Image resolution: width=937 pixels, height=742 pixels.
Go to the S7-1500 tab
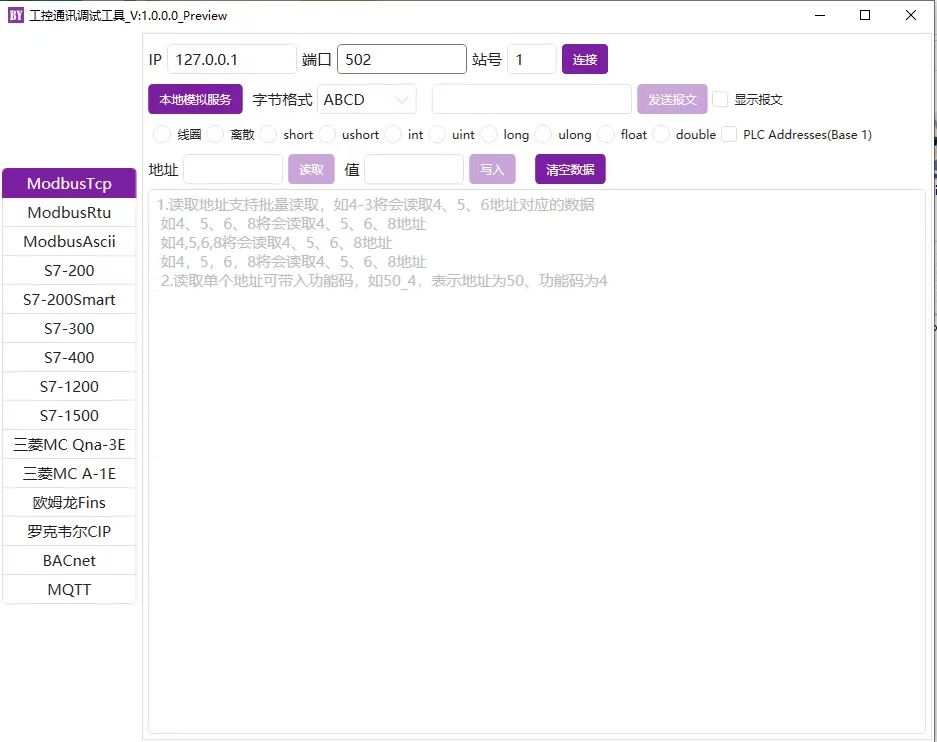69,415
